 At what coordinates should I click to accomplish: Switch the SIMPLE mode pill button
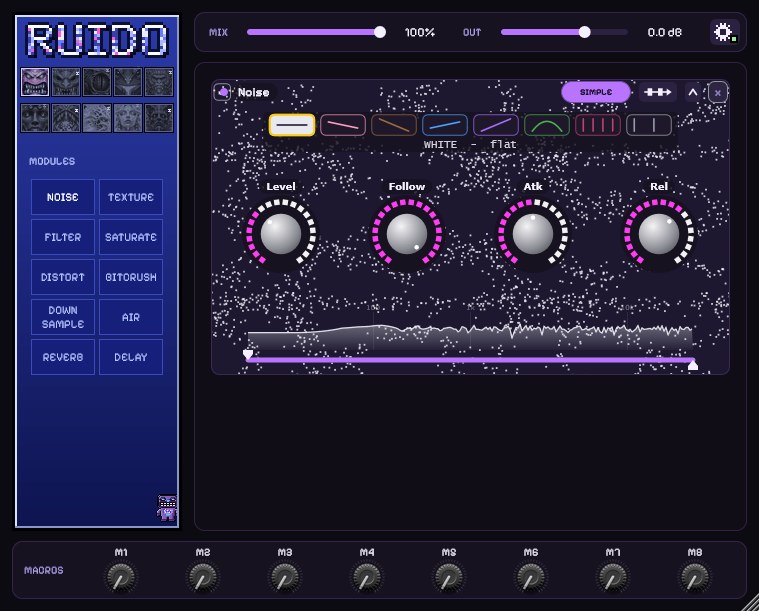(x=596, y=92)
